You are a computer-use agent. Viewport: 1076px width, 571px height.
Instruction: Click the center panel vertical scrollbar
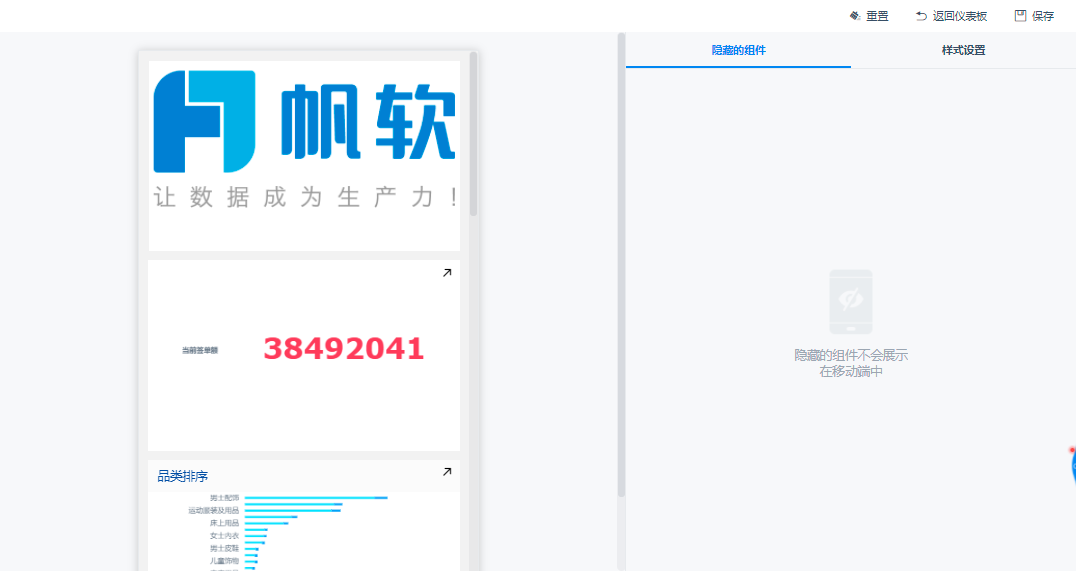[621, 265]
